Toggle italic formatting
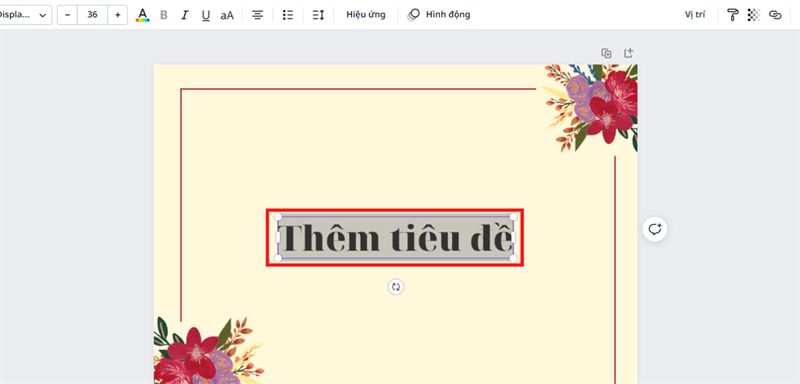This screenshot has width=800, height=384. [x=185, y=15]
